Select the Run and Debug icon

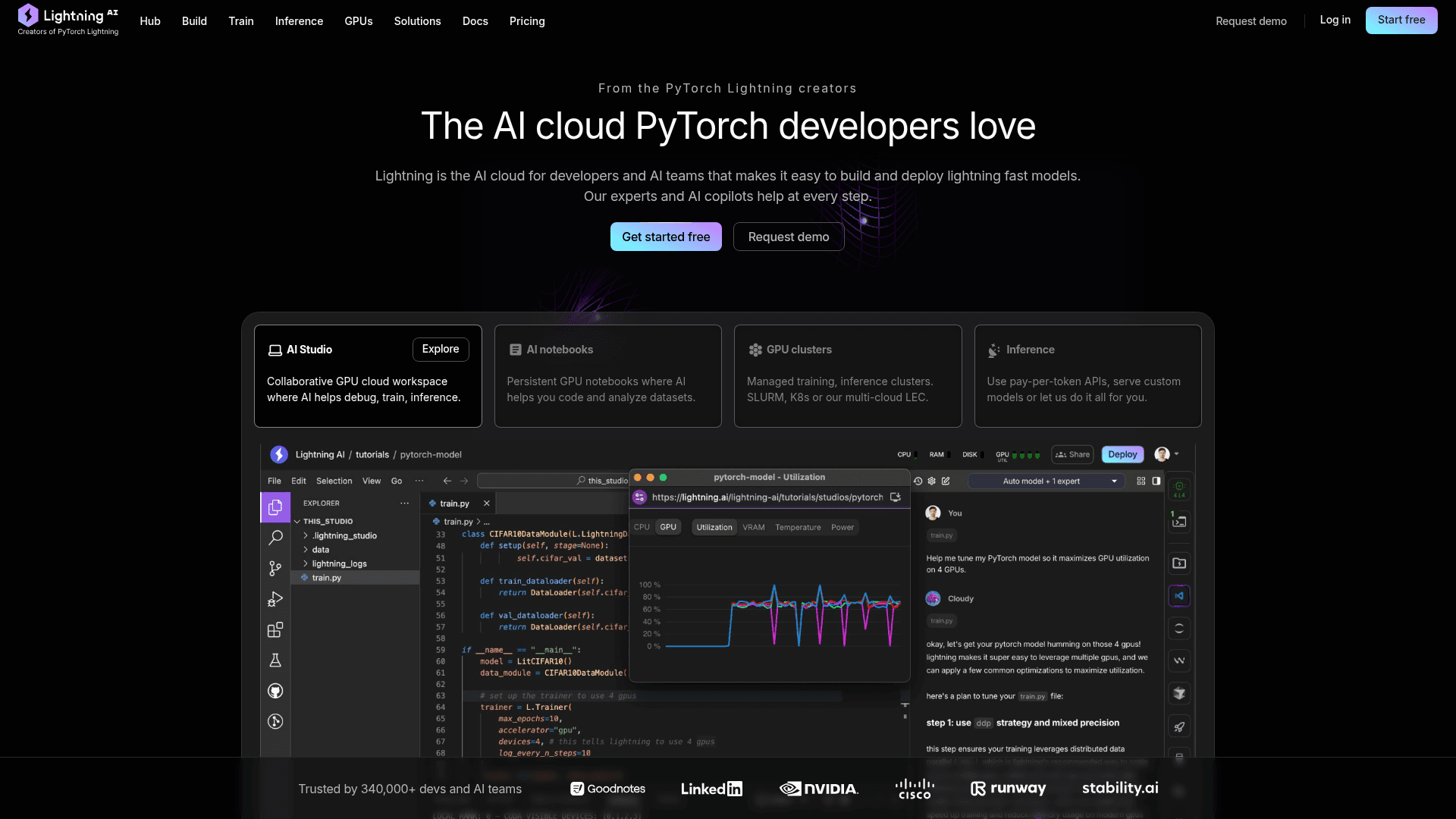(x=275, y=599)
